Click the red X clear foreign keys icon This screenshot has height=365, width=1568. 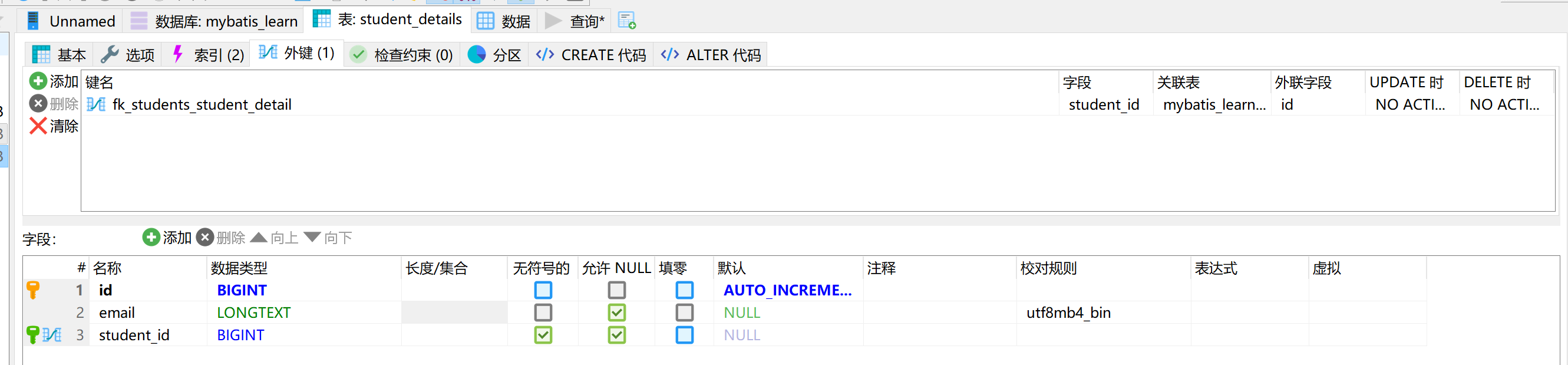pos(38,126)
